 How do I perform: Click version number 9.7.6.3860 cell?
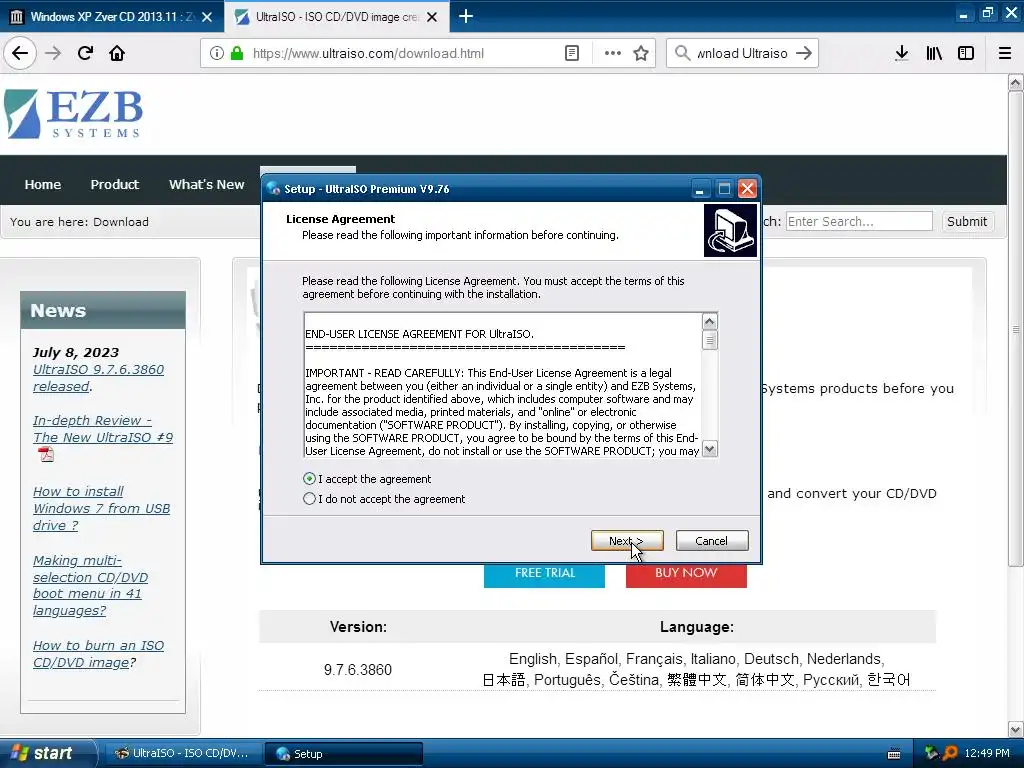[x=358, y=669]
